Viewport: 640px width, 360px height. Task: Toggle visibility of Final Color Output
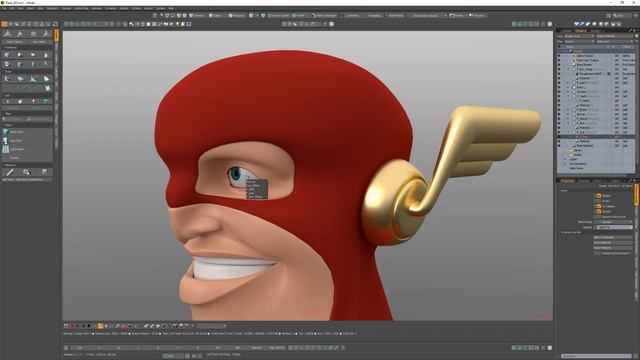point(559,60)
